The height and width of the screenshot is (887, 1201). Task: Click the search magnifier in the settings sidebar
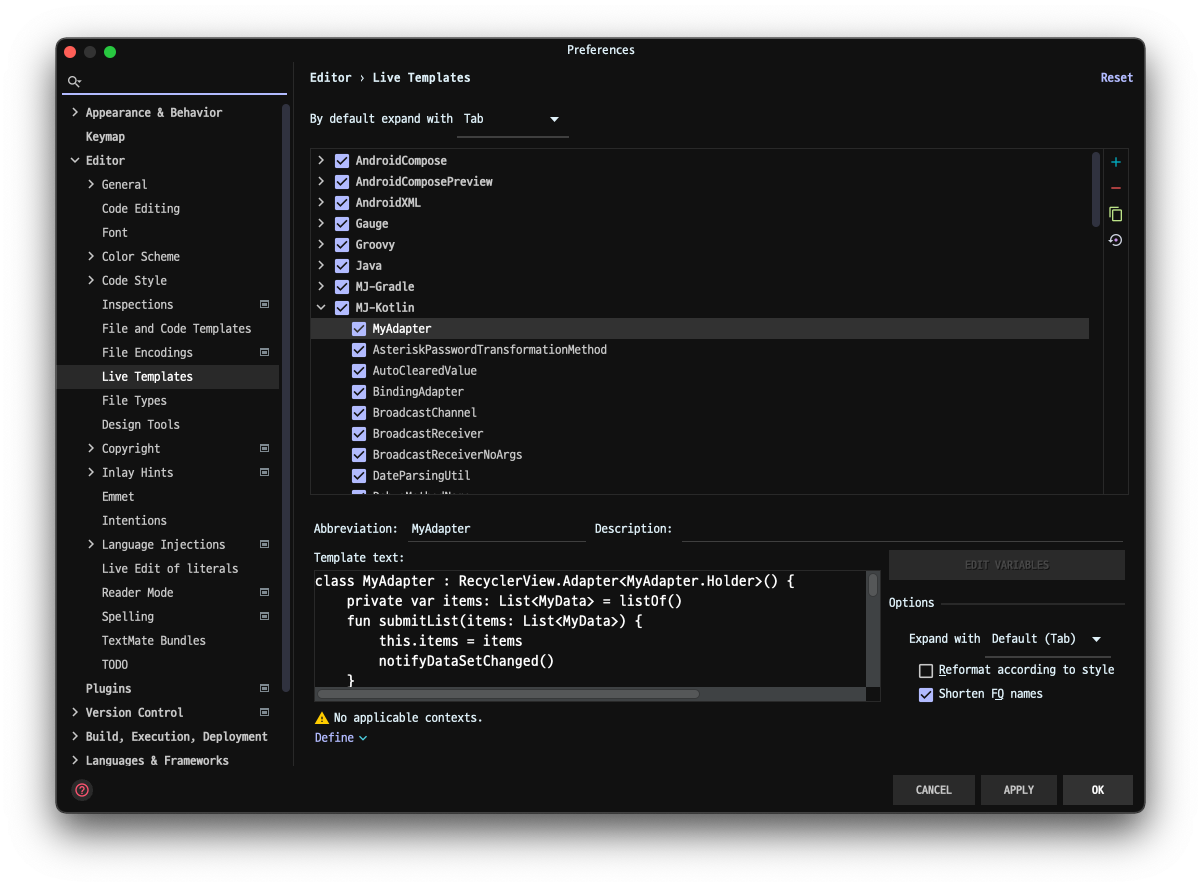pos(74,81)
